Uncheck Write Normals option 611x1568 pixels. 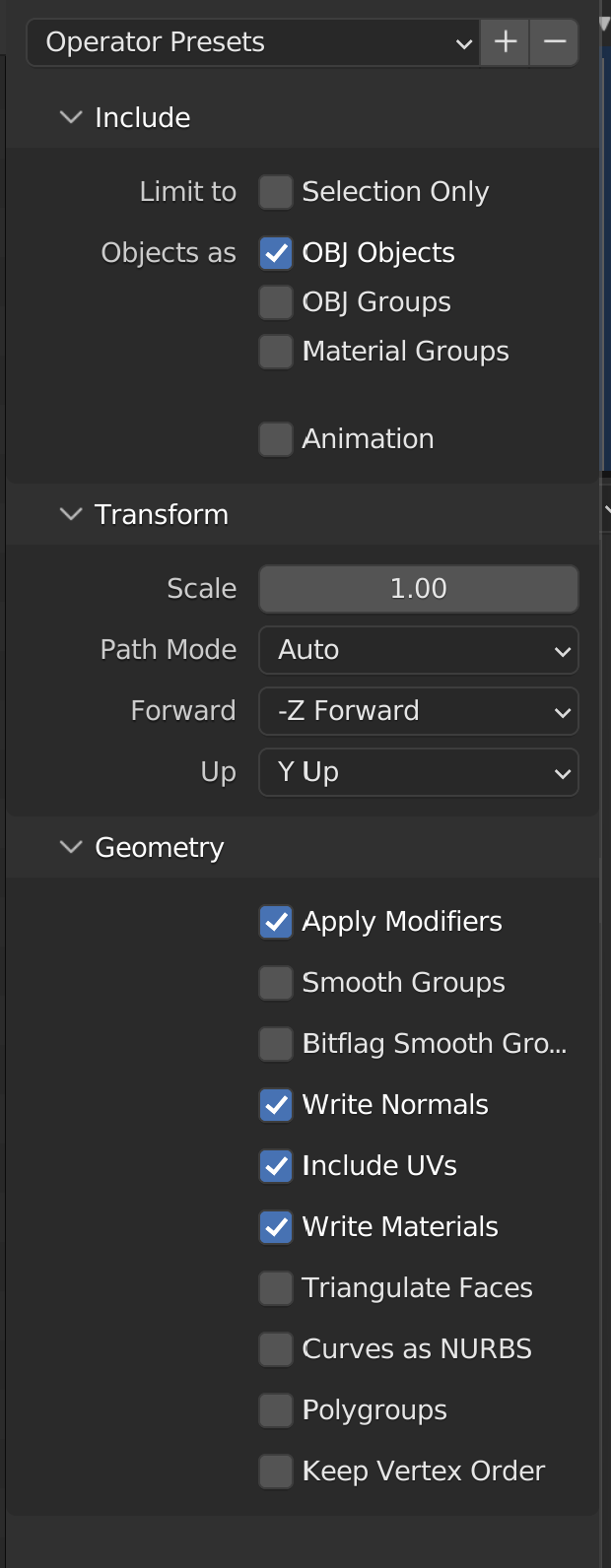click(x=276, y=1105)
